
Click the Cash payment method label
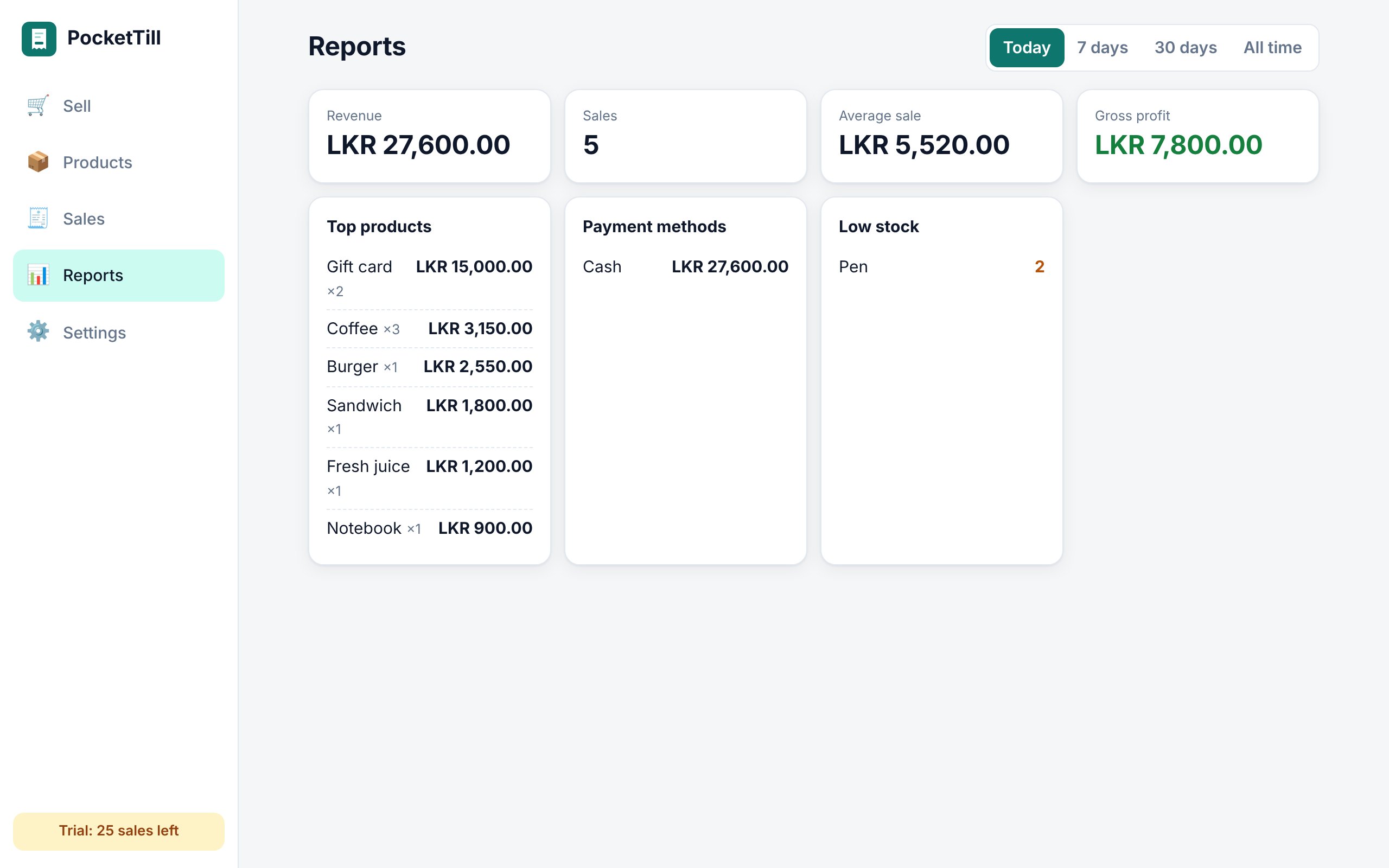click(602, 267)
